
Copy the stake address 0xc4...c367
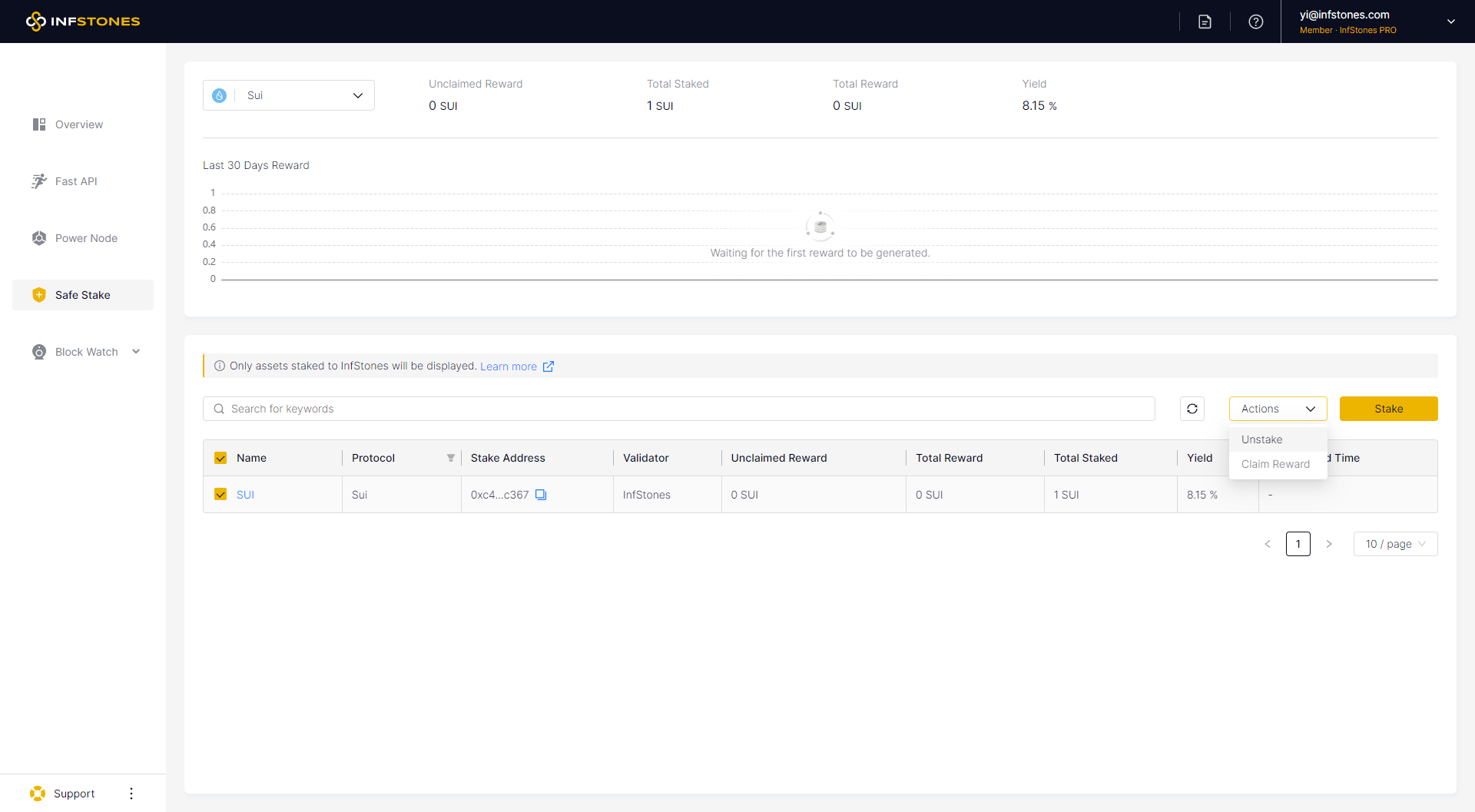point(541,495)
